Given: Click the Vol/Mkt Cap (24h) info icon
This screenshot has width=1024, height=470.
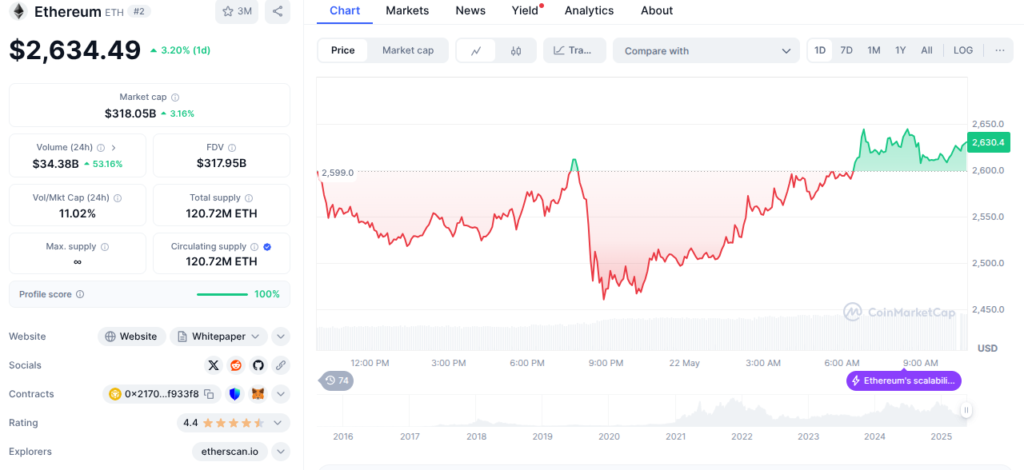Looking at the screenshot, I should [118, 198].
